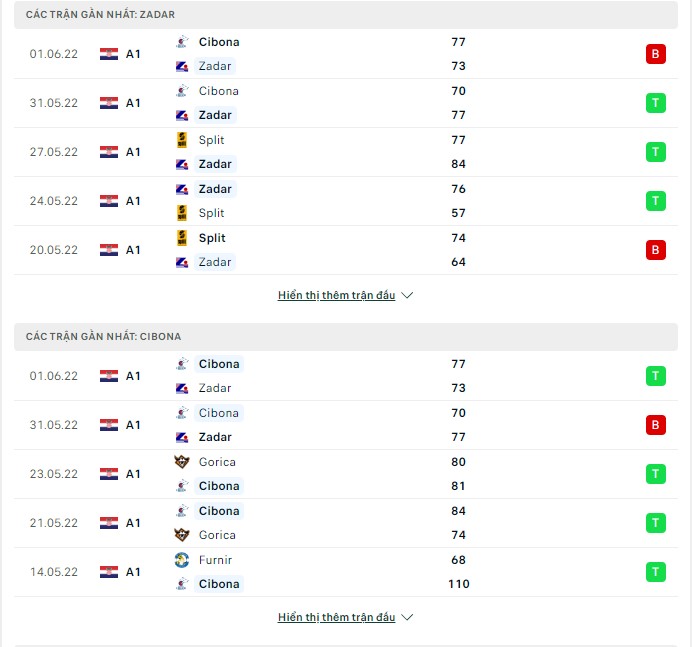Click the Furnir team name link
This screenshot has height=647, width=692.
pyautogui.click(x=215, y=560)
